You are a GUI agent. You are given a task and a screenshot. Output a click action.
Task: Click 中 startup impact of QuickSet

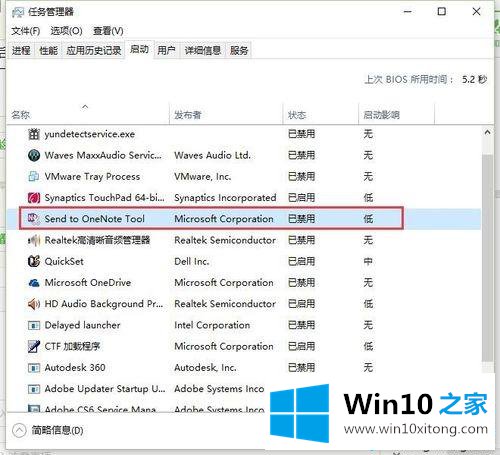pyautogui.click(x=368, y=261)
